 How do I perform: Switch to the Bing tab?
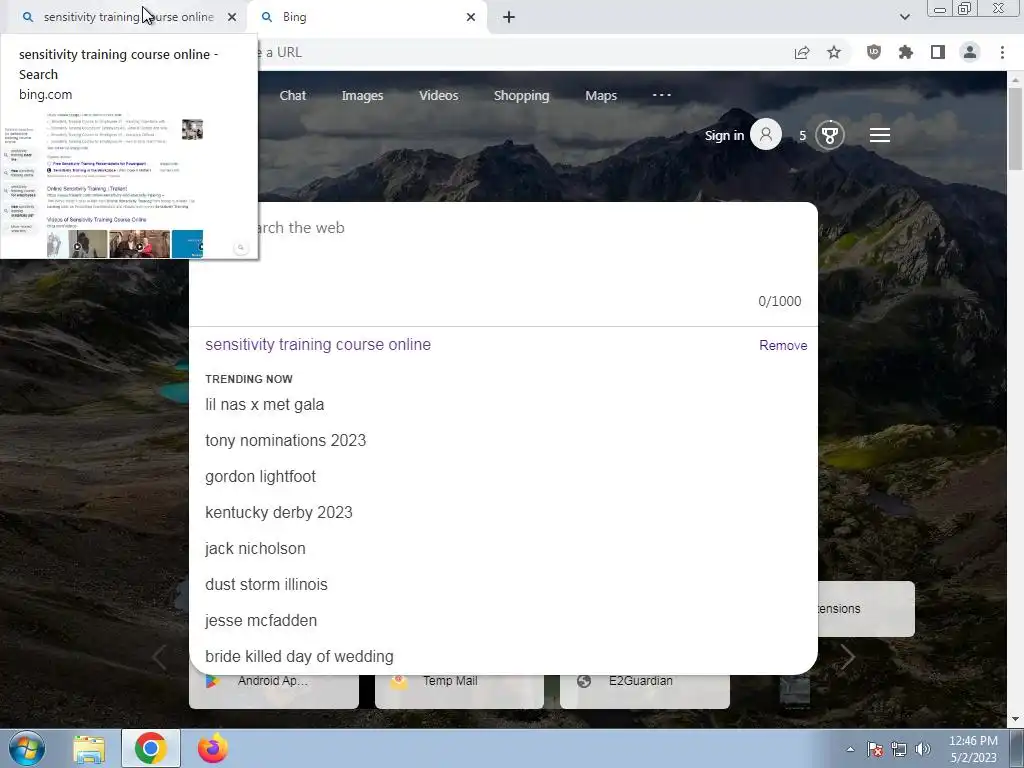point(366,17)
